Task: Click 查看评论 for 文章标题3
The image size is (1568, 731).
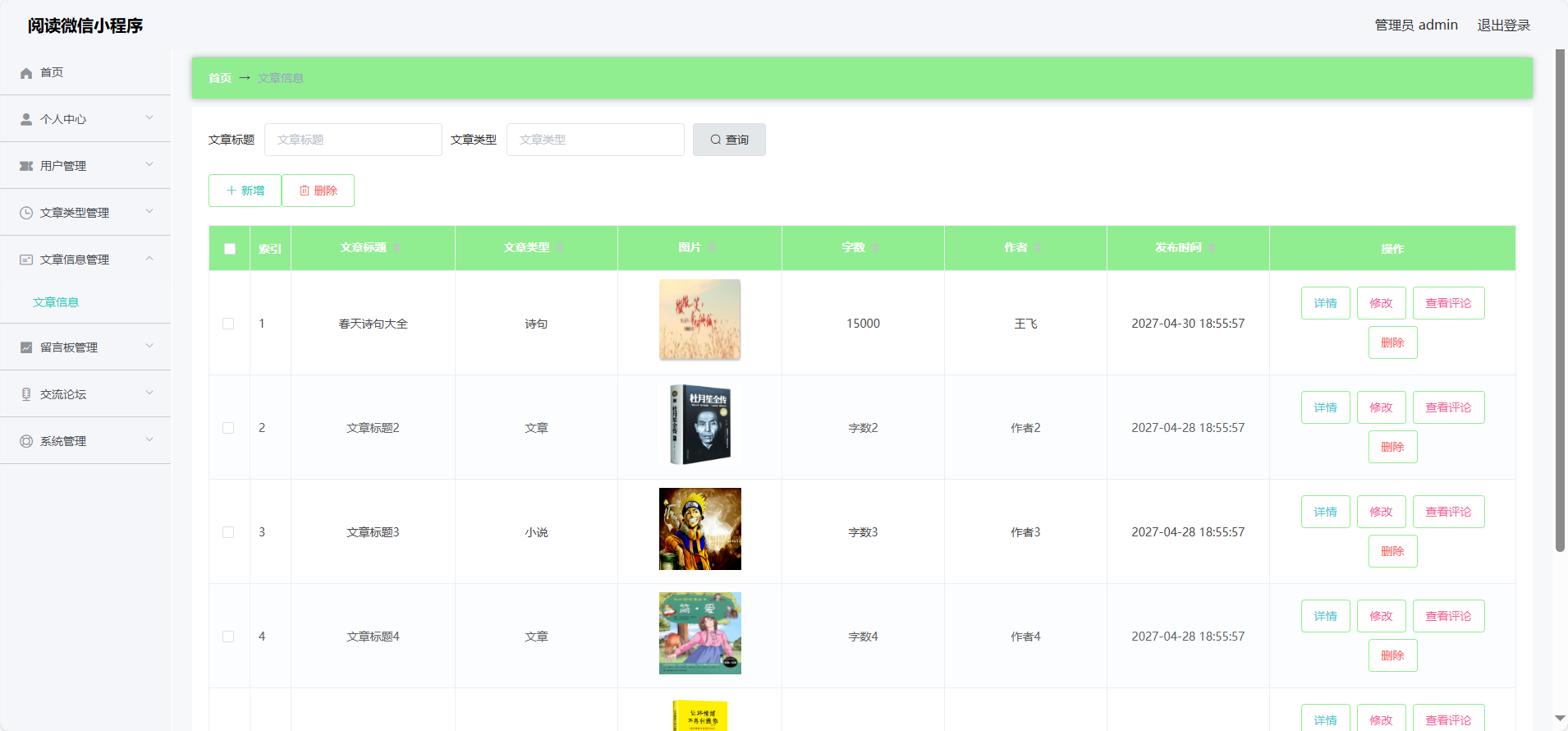Action: 1448,512
